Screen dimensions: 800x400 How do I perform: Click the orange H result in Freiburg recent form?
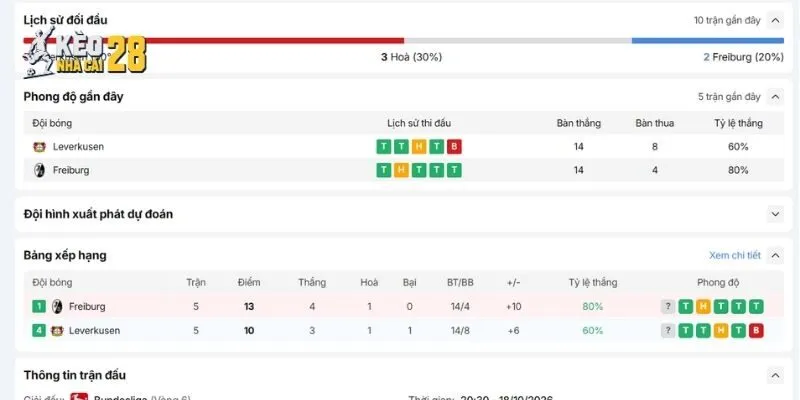402,170
